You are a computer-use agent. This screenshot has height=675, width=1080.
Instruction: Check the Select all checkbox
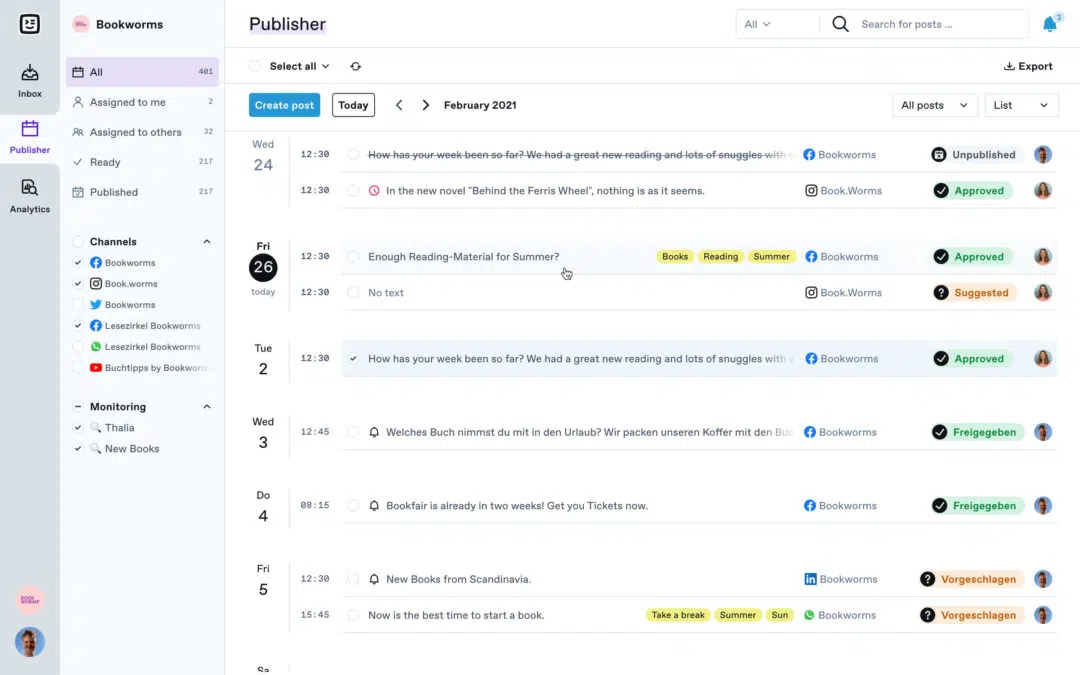pos(254,65)
